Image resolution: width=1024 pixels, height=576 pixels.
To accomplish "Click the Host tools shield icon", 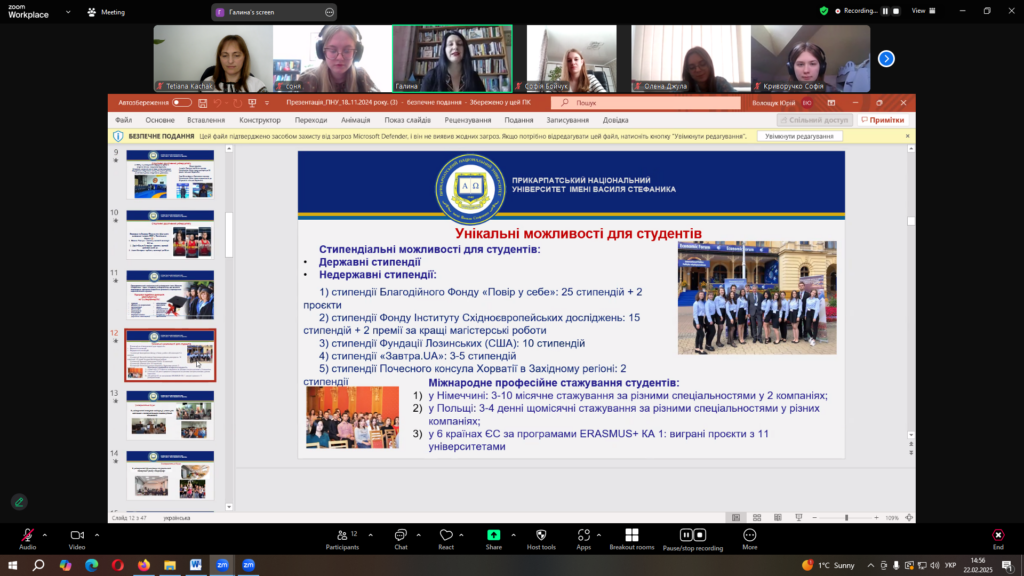I will click(541, 535).
